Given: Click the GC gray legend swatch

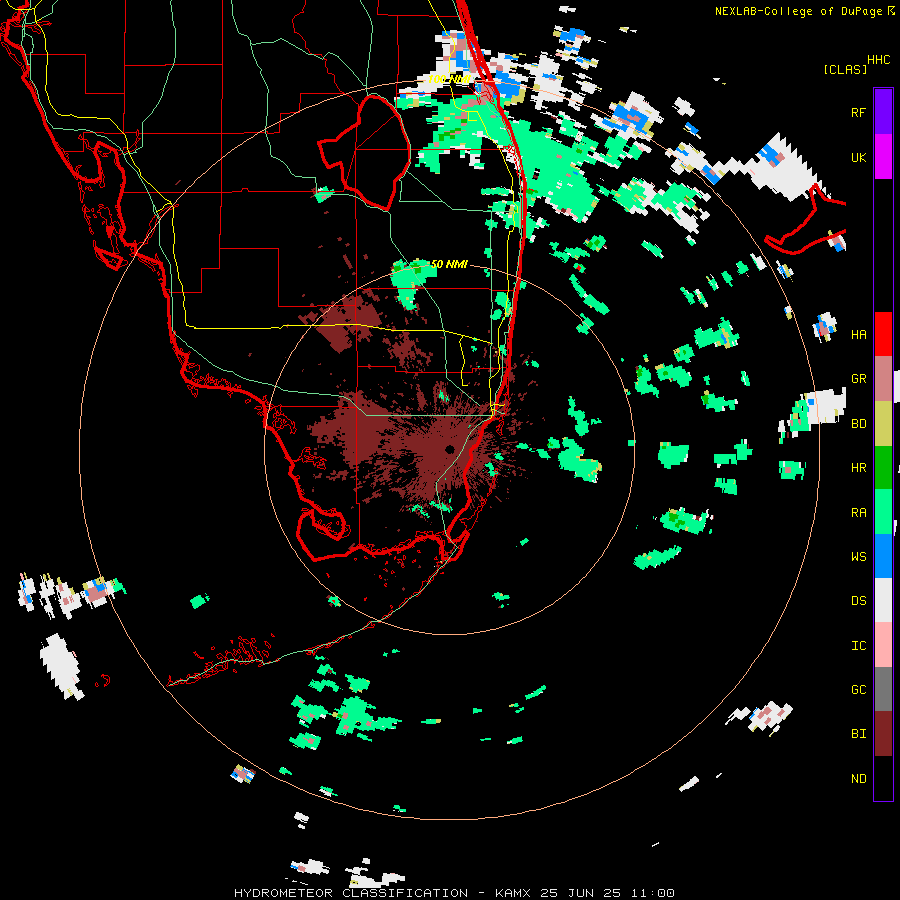Looking at the screenshot, I should 883,689.
